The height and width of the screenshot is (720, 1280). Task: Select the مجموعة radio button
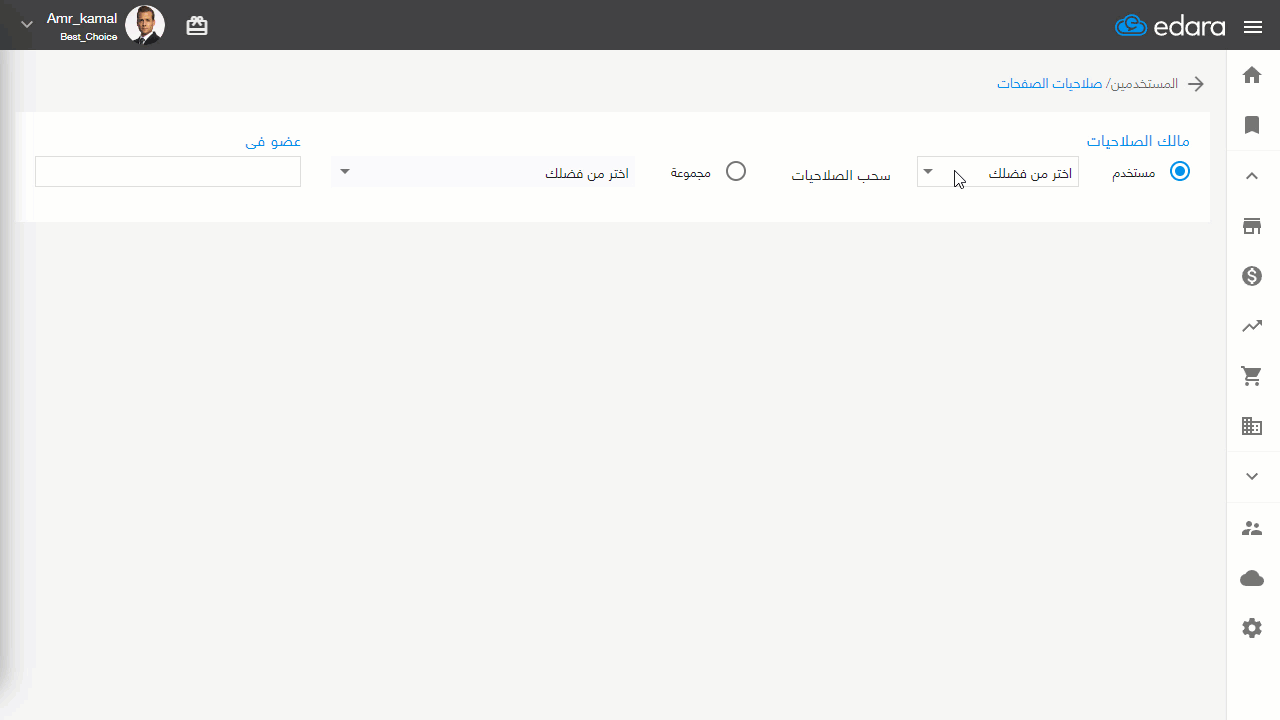736,171
